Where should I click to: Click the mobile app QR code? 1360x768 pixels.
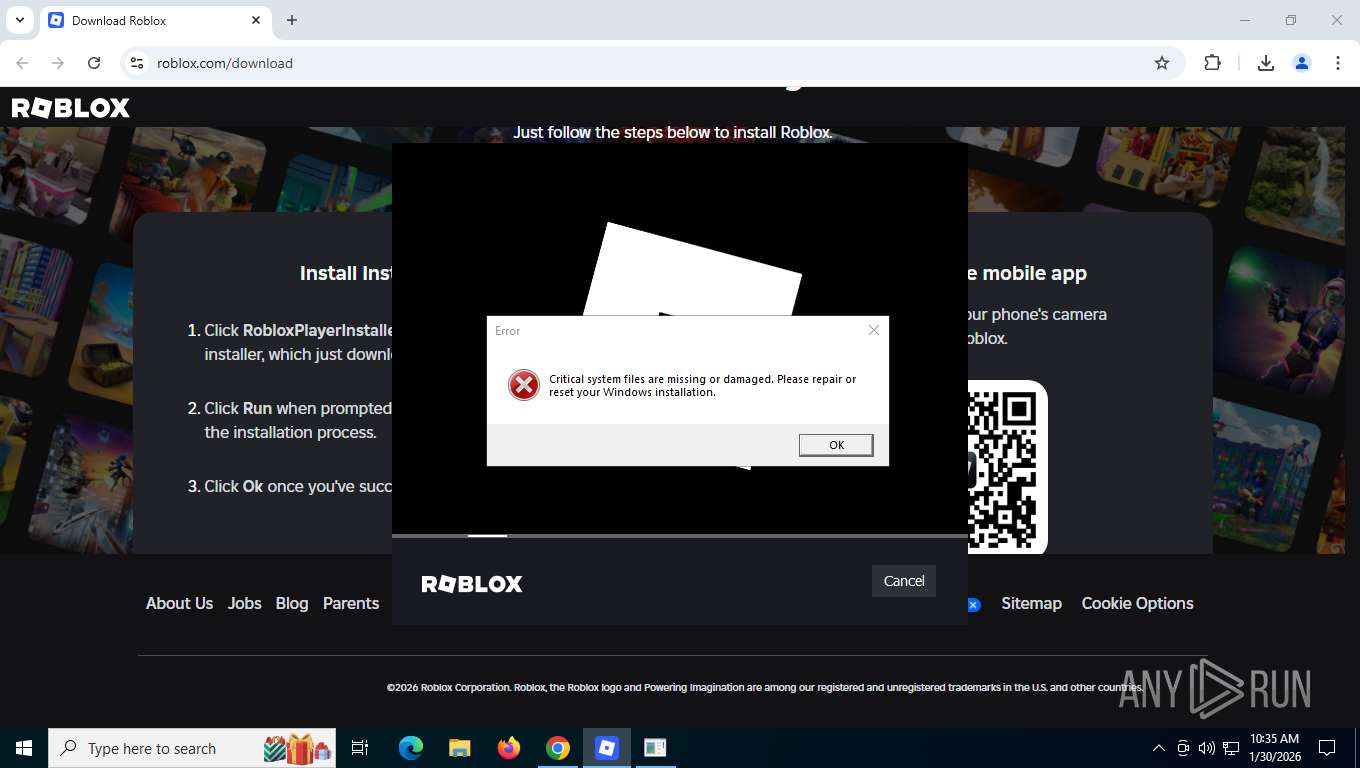point(1008,468)
